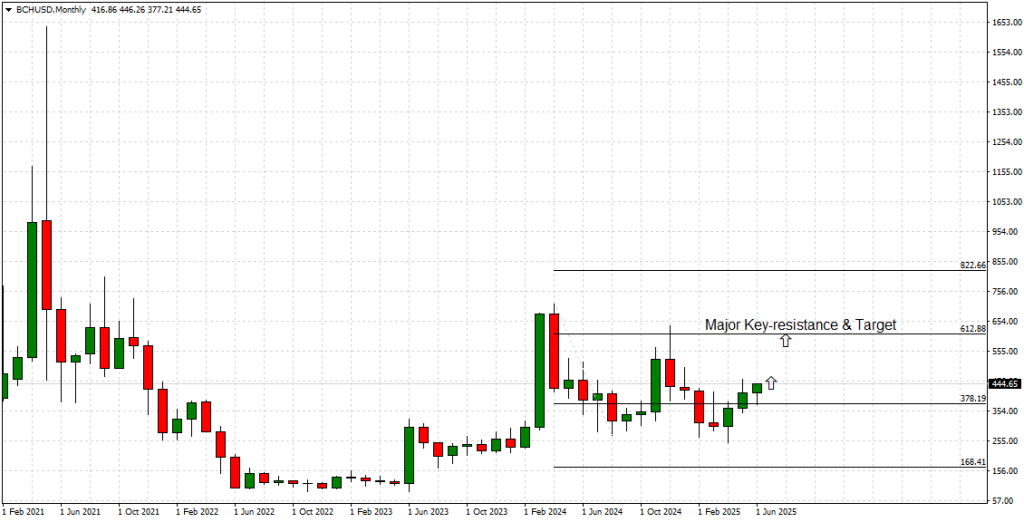1024x522 pixels.
Task: Select the up arrow marker beside the latest candle
Action: pyautogui.click(x=771, y=383)
